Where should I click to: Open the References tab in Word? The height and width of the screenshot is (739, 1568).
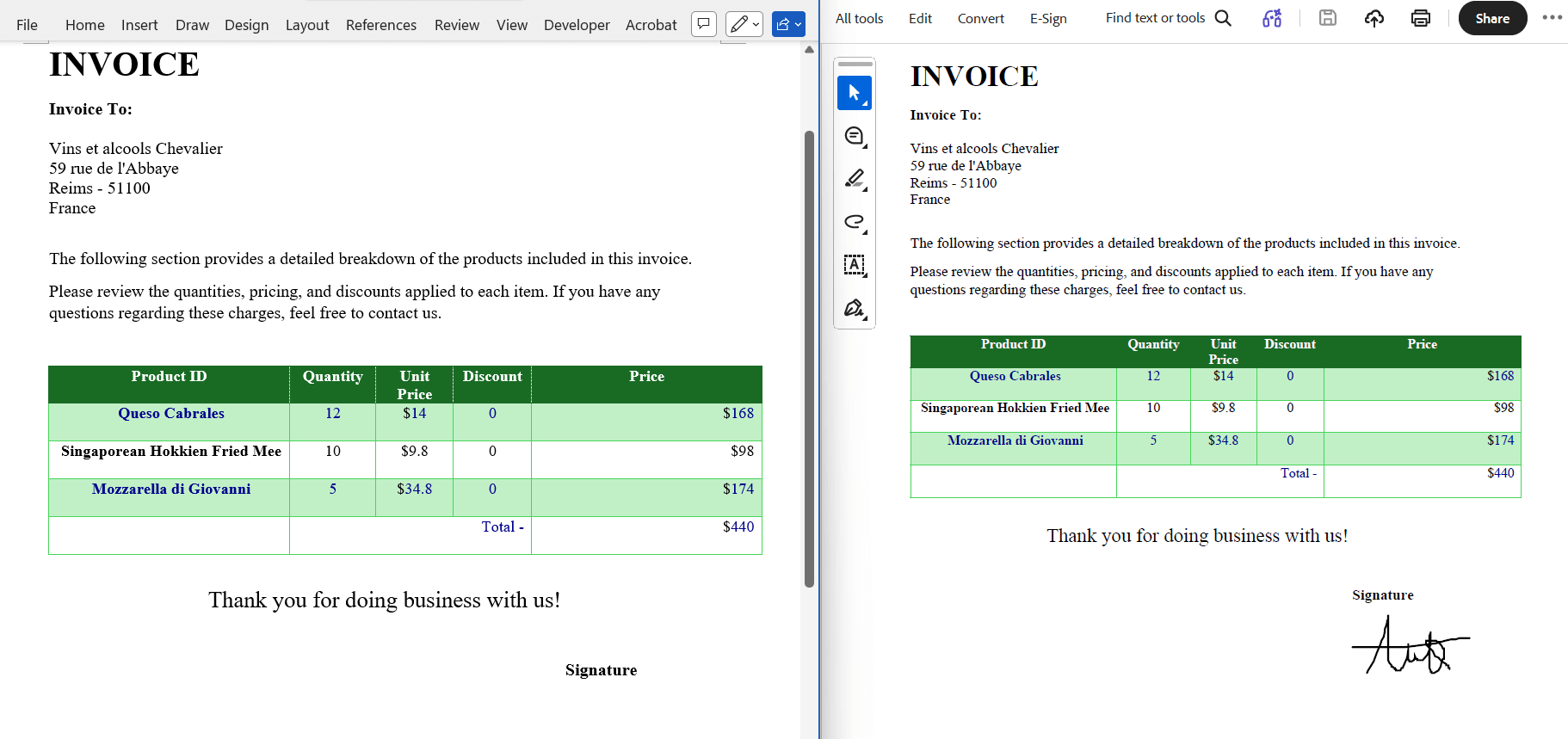click(x=380, y=25)
